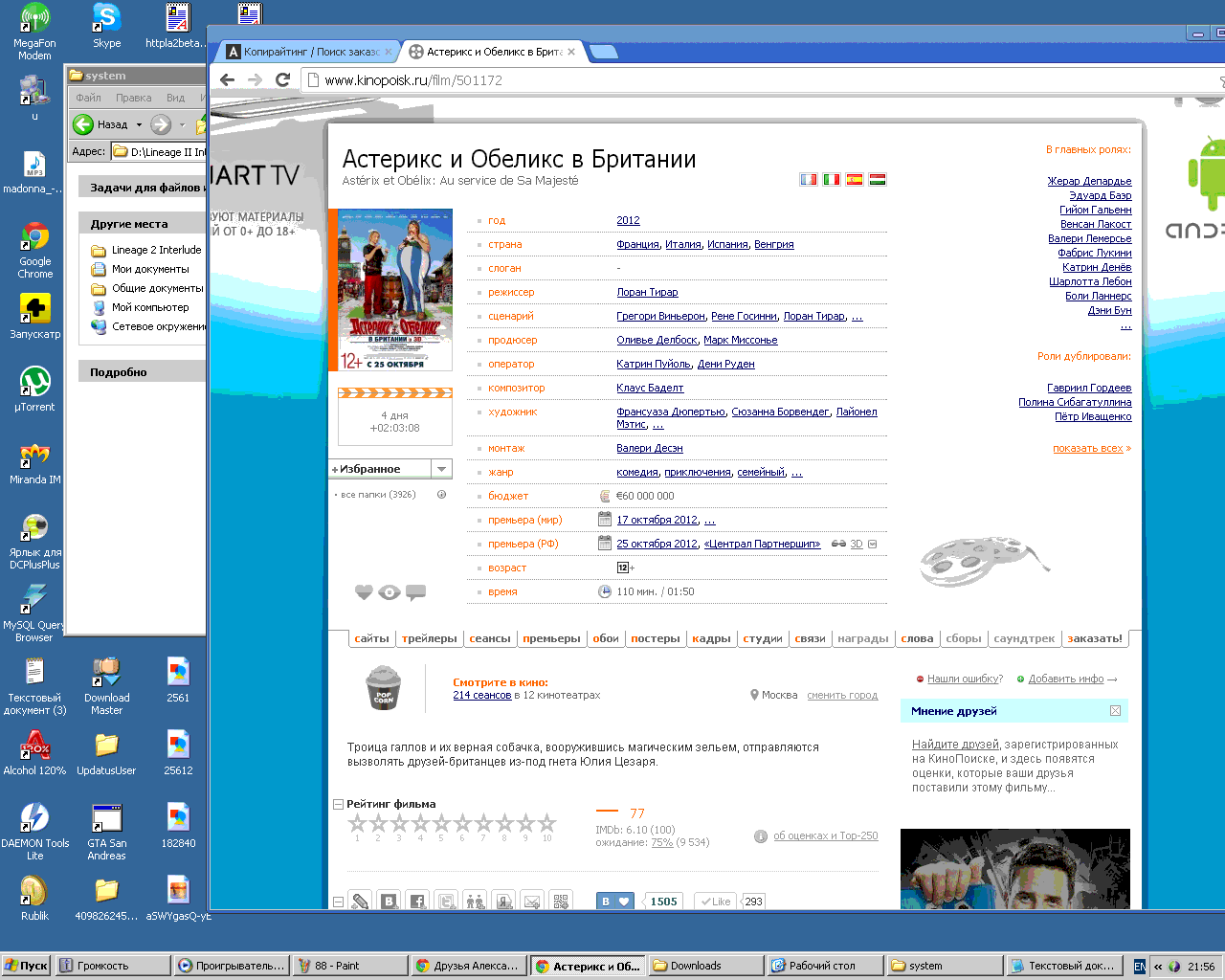
Task: Open the сеансы tab
Action: (490, 638)
